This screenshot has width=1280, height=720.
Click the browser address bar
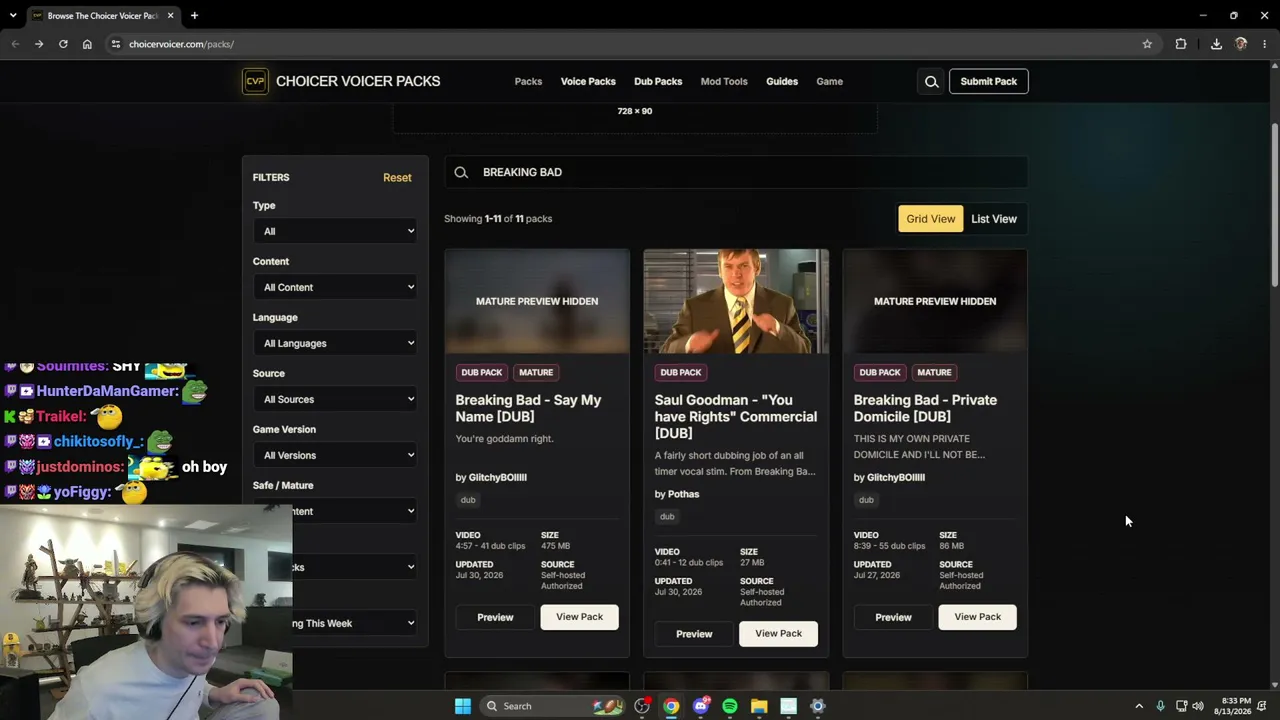pos(630,44)
